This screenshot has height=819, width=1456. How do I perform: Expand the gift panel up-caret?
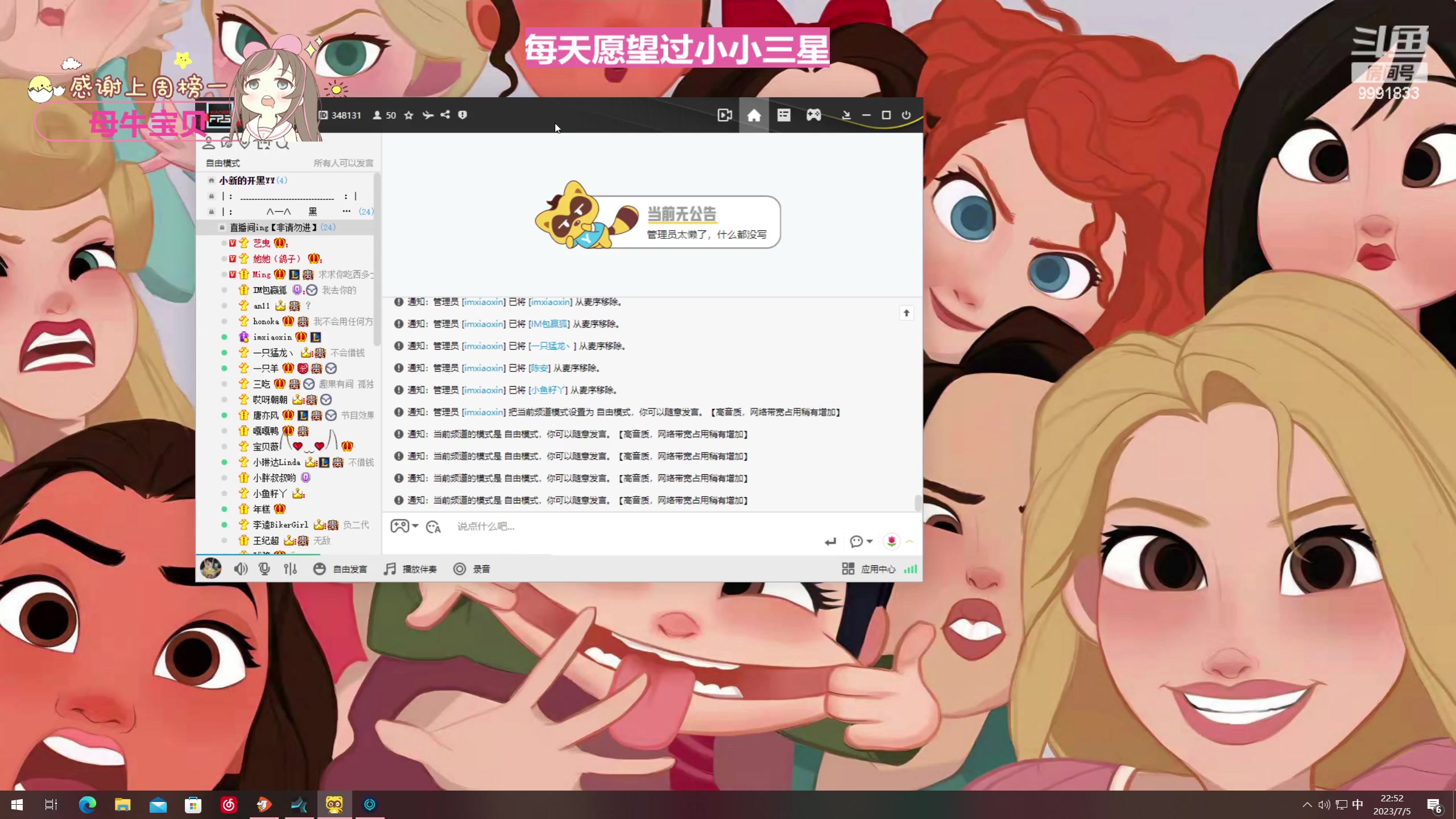point(910,541)
